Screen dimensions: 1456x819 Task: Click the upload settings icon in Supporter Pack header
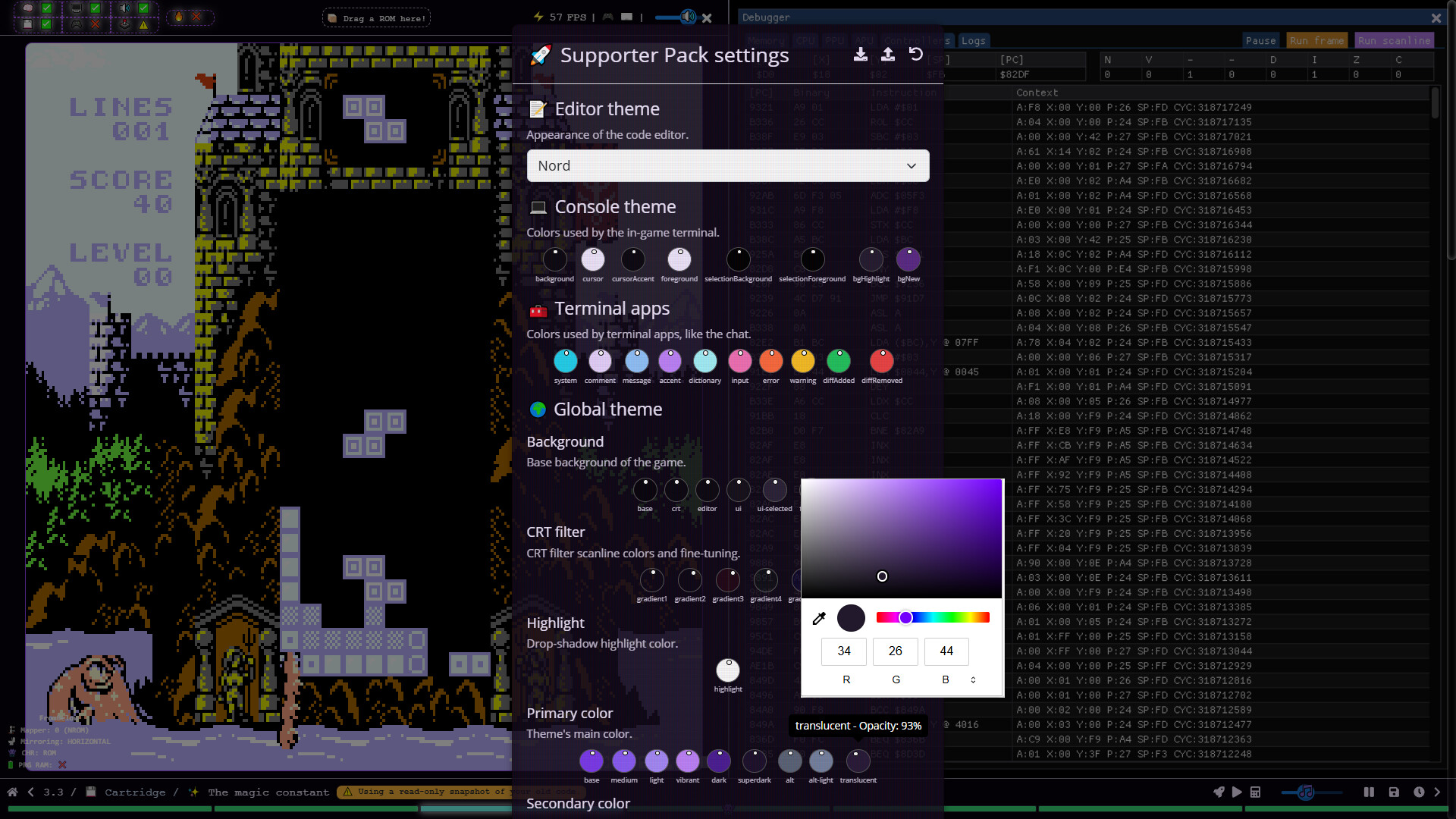click(888, 55)
